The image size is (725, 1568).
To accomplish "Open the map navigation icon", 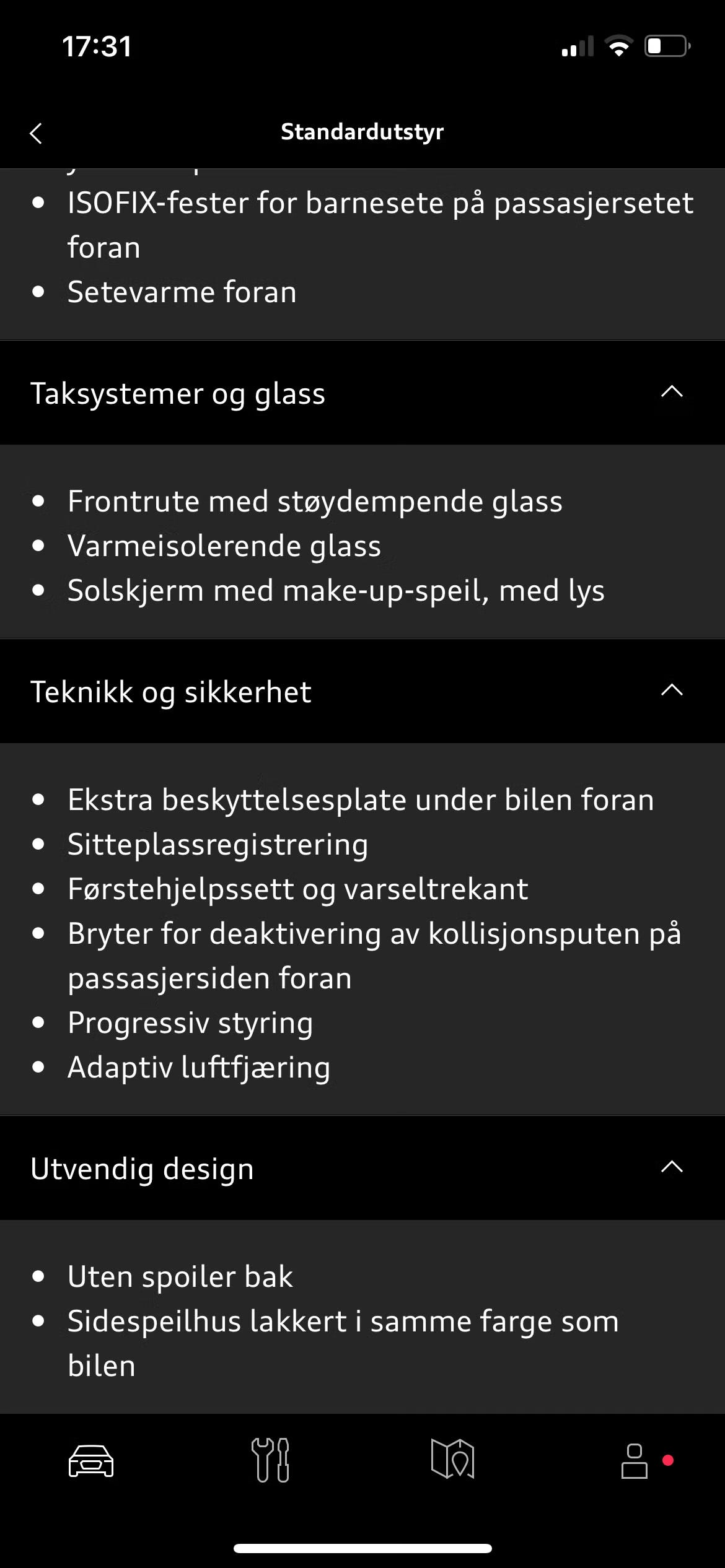I will click(x=453, y=1459).
